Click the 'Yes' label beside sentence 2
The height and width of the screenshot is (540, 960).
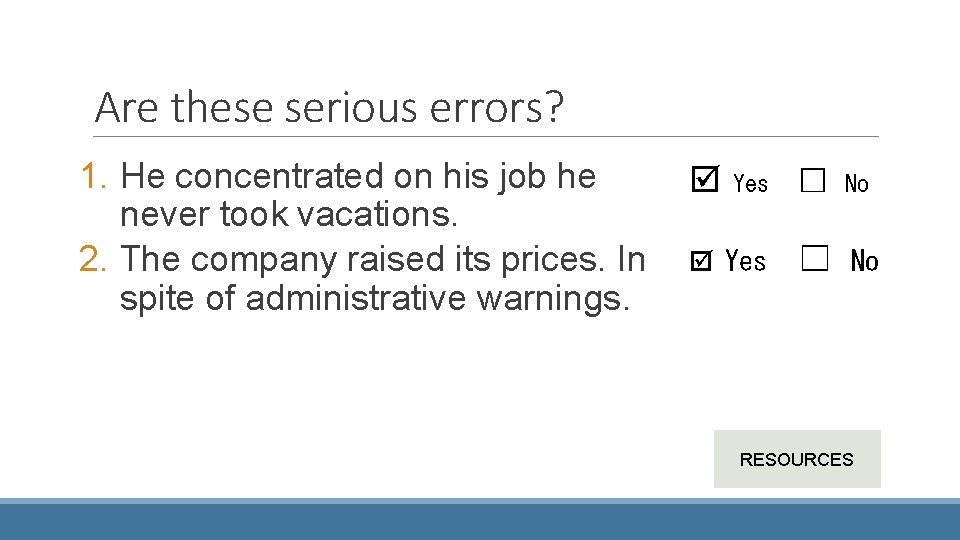pos(745,261)
